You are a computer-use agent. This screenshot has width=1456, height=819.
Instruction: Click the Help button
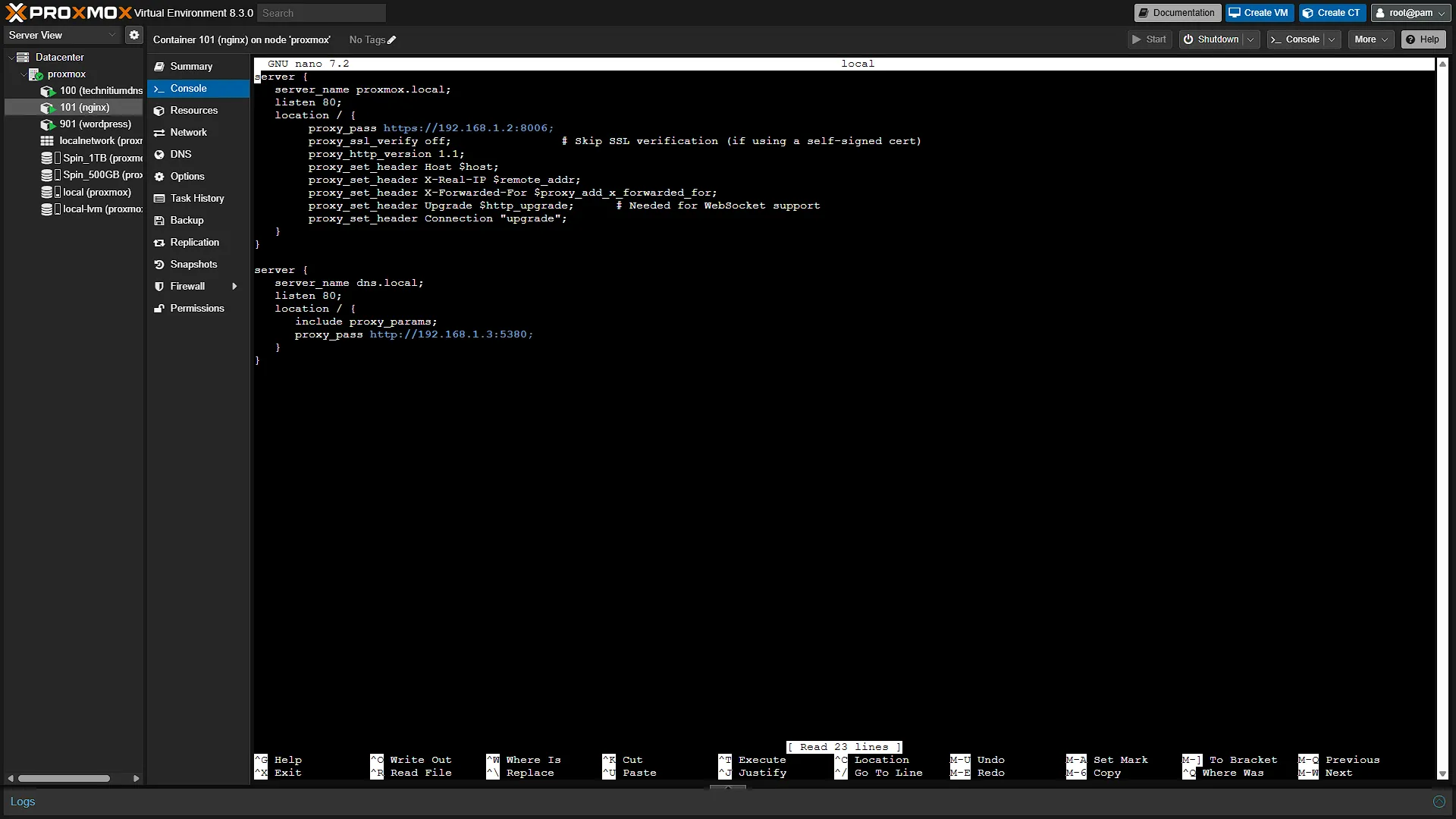click(x=1423, y=39)
